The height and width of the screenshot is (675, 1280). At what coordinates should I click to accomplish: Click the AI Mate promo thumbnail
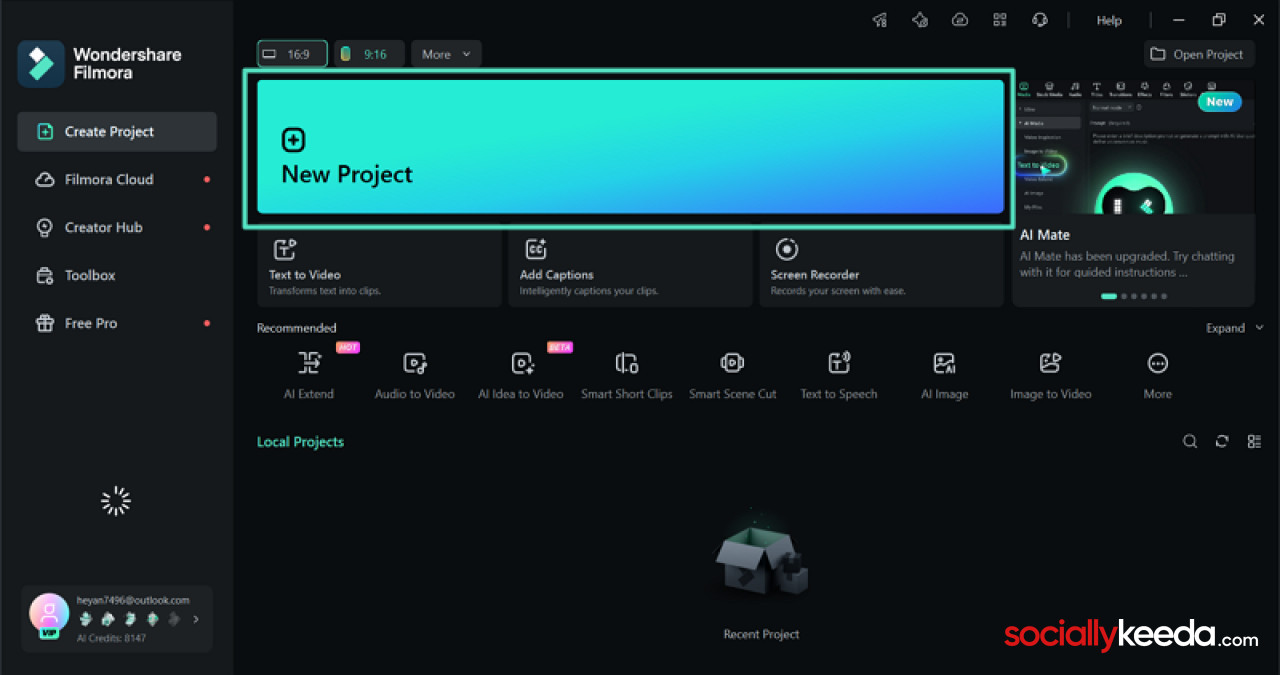tap(1133, 147)
